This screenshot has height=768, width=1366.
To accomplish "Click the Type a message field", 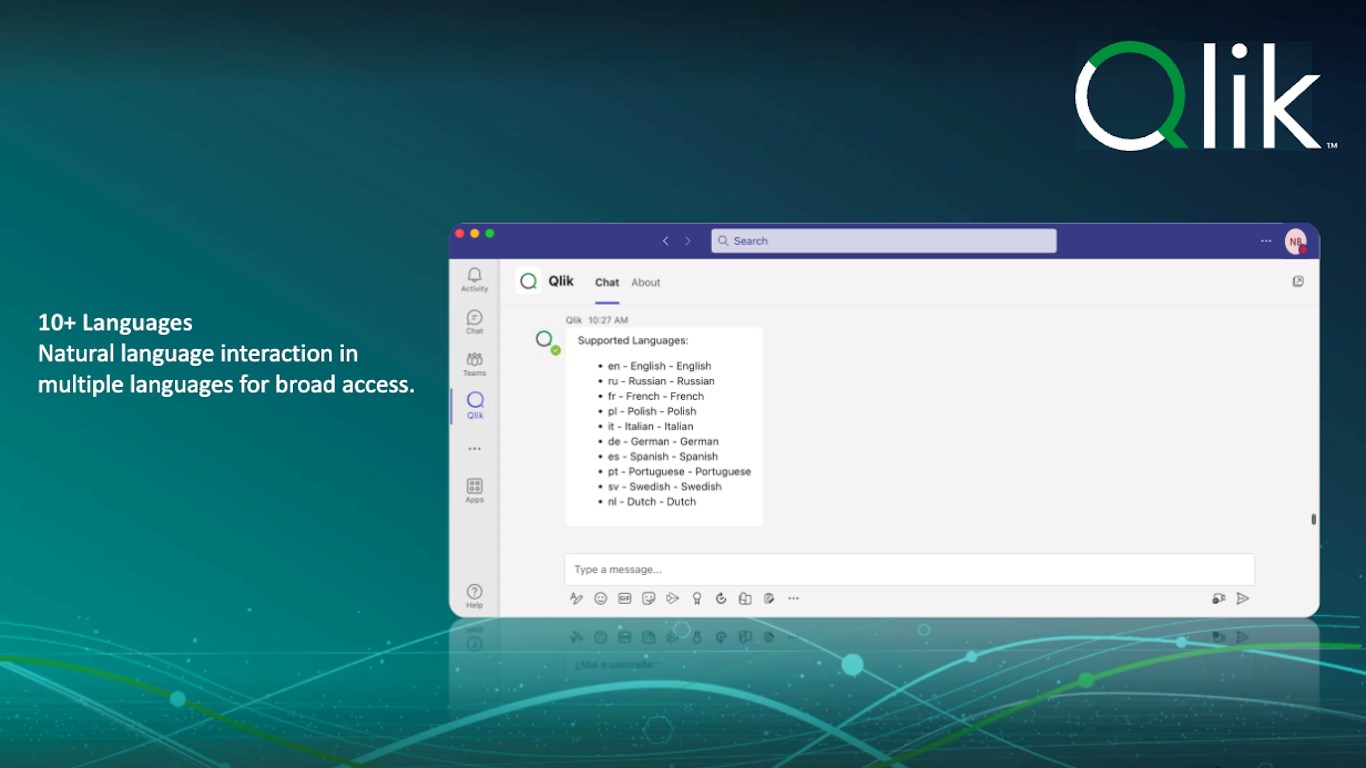I will click(x=909, y=570).
